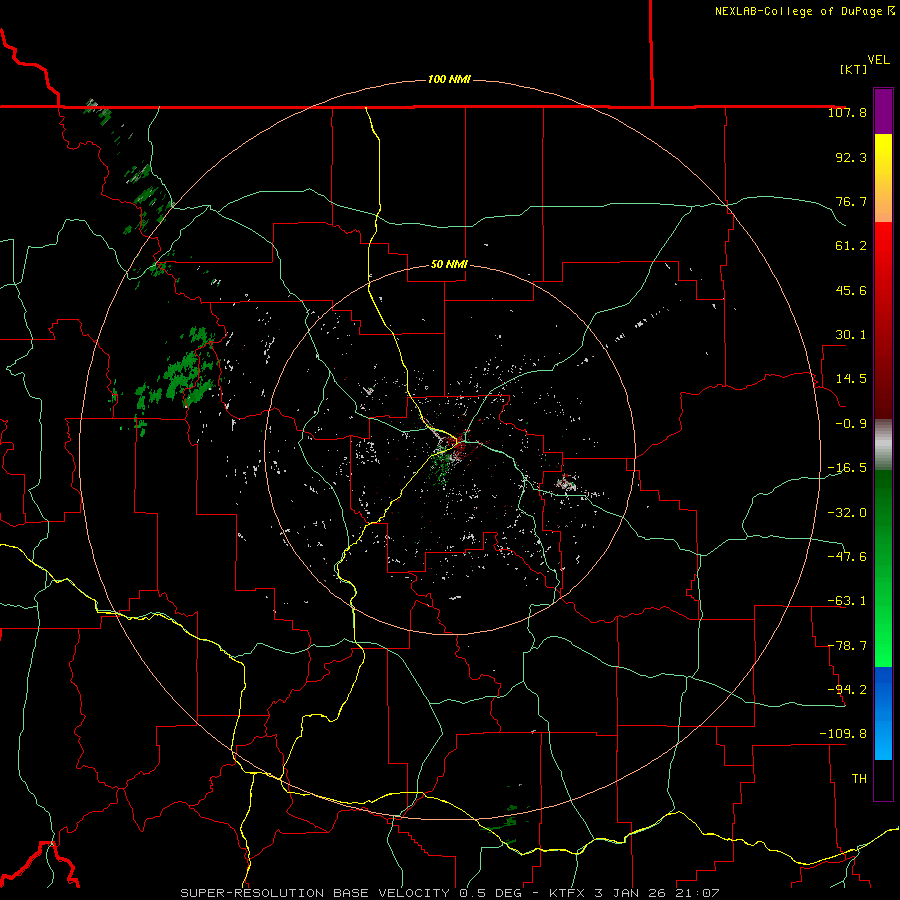Image resolution: width=900 pixels, height=900 pixels.
Task: Select the 107.8 legend value
Action: pyautogui.click(x=847, y=112)
